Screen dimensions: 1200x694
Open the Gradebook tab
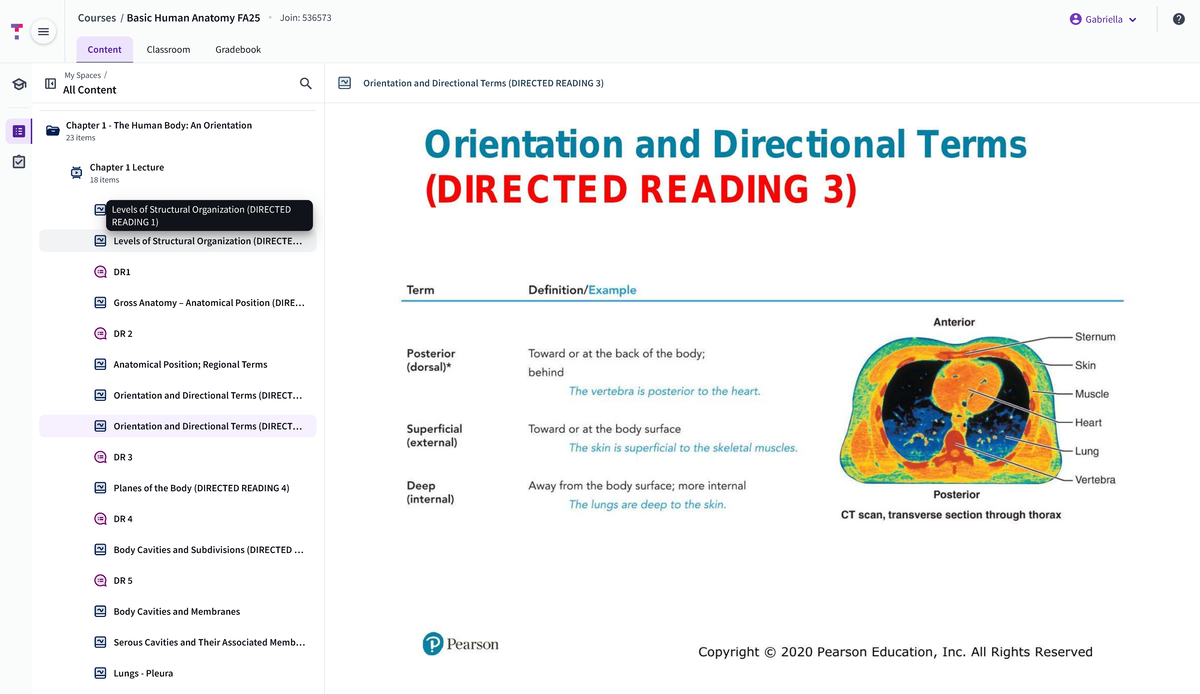point(237,49)
